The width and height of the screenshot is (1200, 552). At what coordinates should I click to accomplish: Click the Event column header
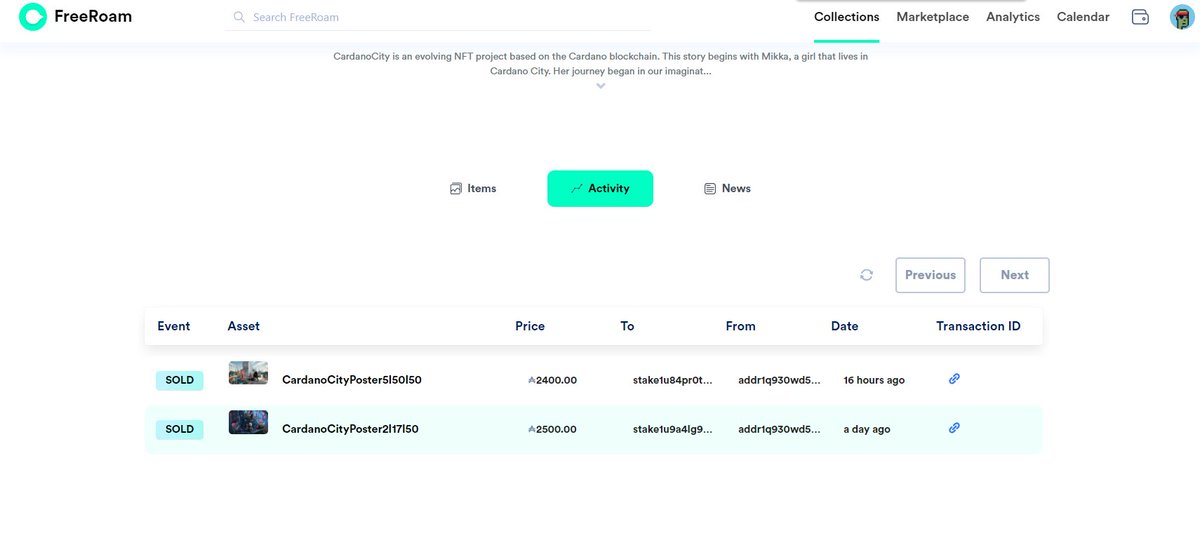tap(174, 326)
